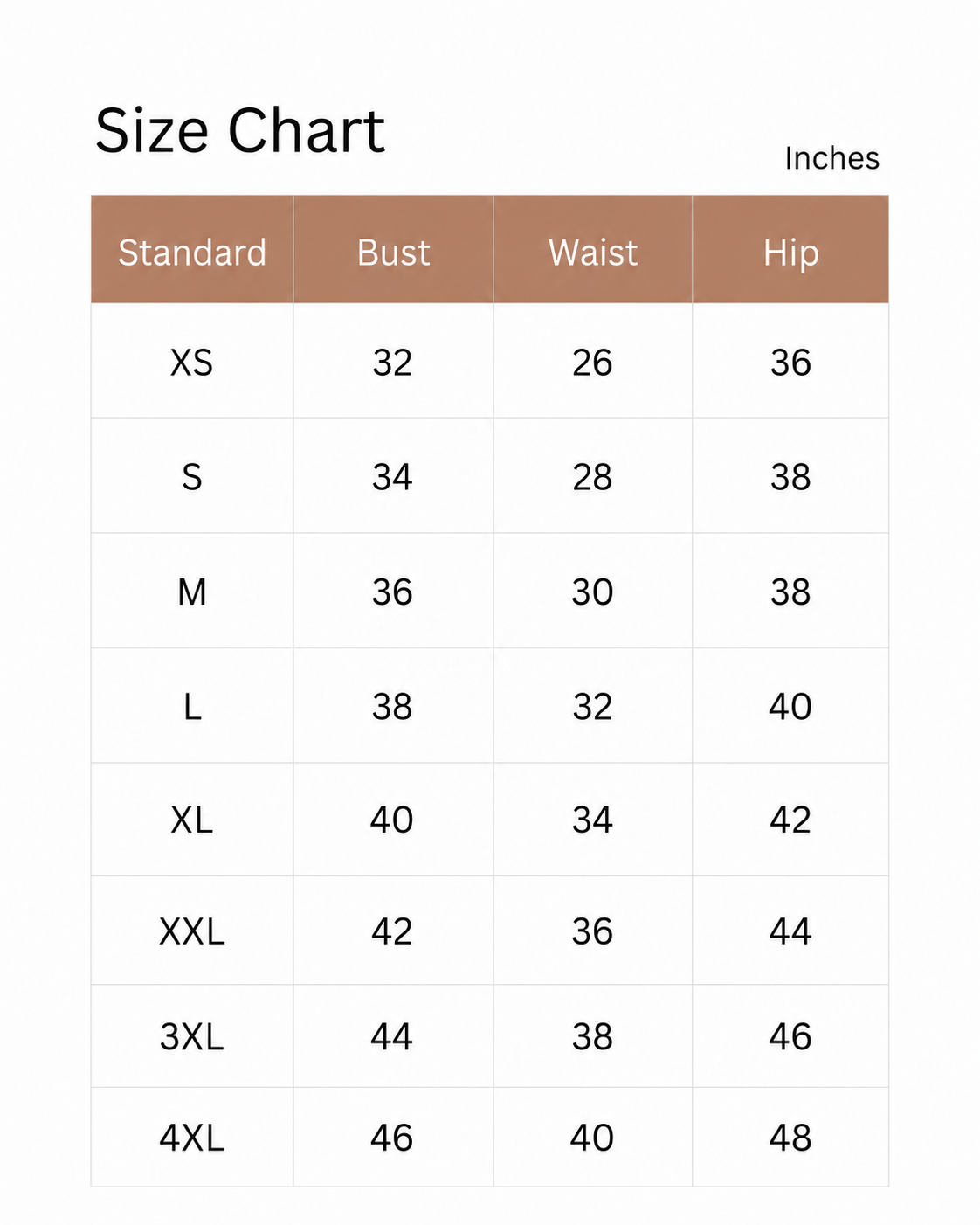The width and height of the screenshot is (980, 1225).
Task: Click the XXL size row label
Action: [192, 932]
